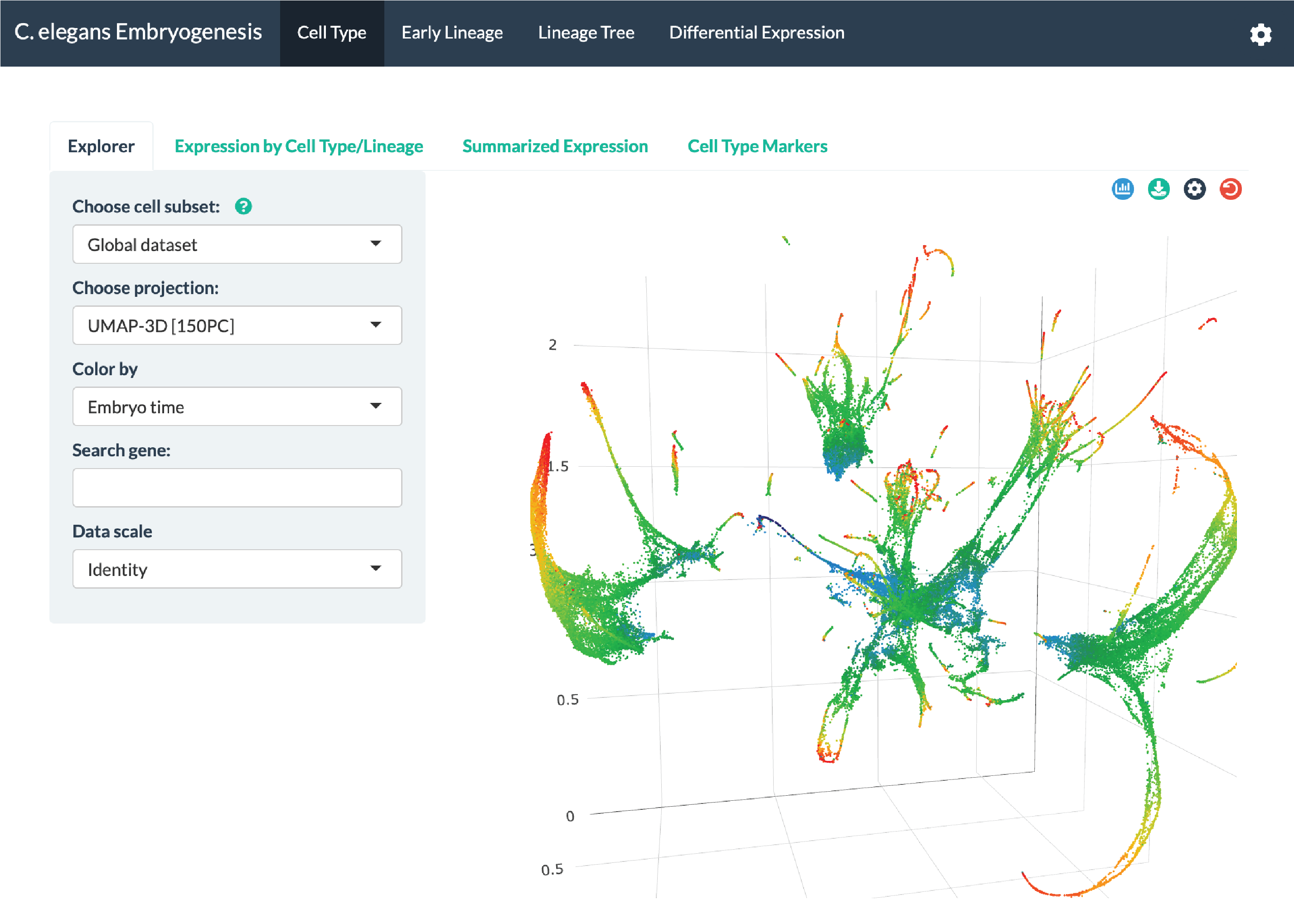Click the cell subset help question icon
The image size is (1294, 924).
click(243, 207)
